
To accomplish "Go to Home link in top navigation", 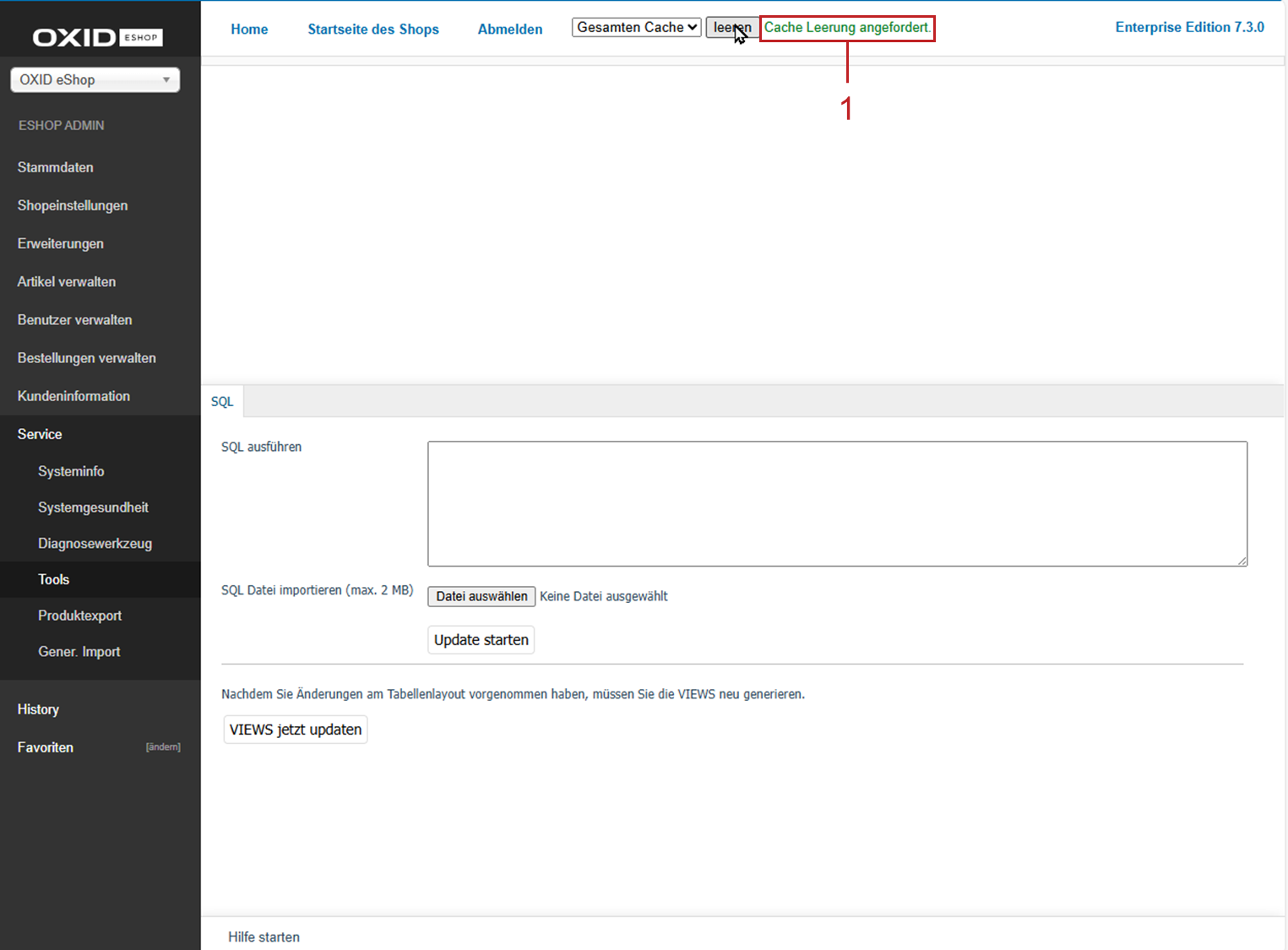I will (x=249, y=30).
